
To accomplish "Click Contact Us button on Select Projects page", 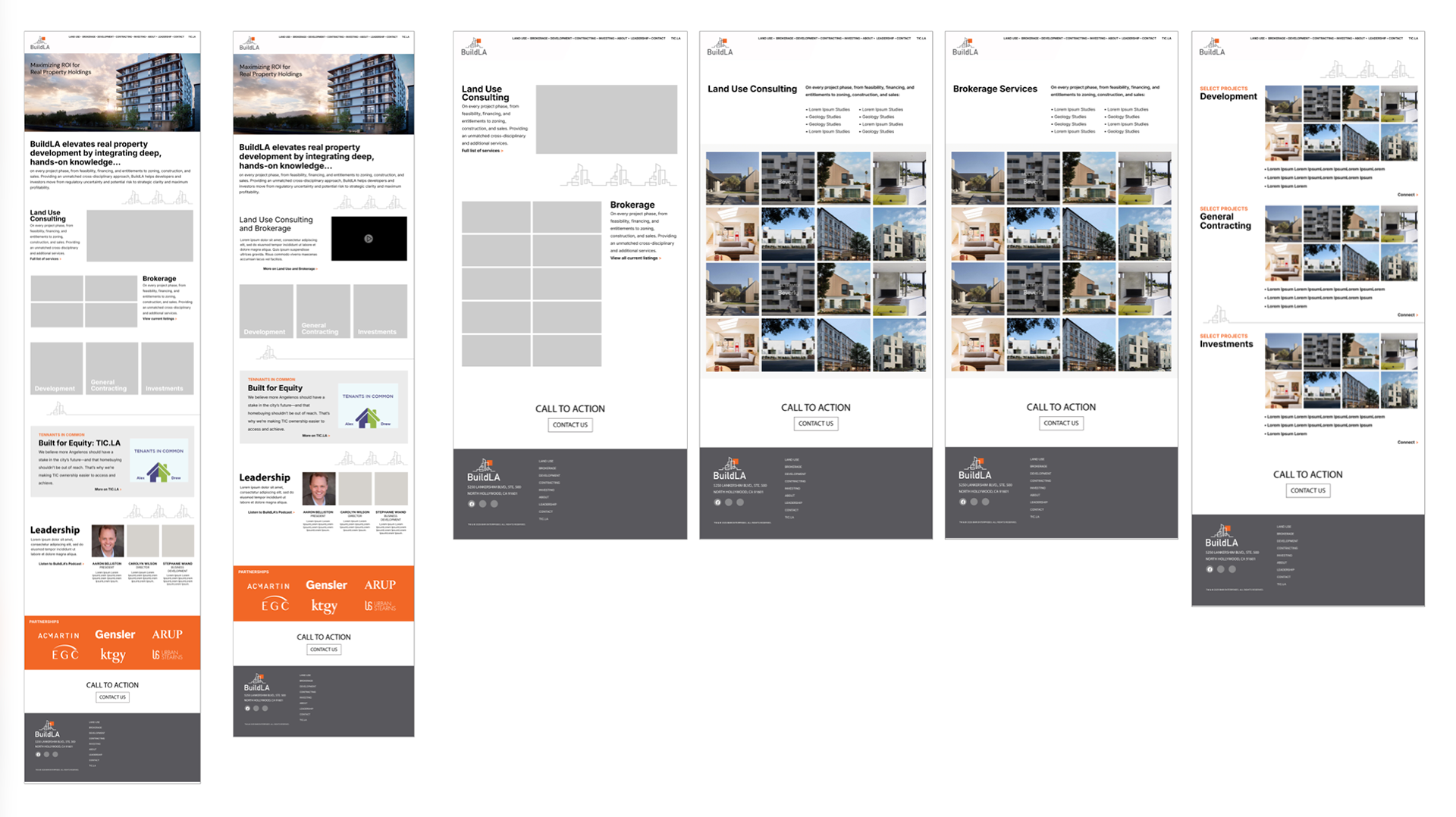I will click(1308, 490).
